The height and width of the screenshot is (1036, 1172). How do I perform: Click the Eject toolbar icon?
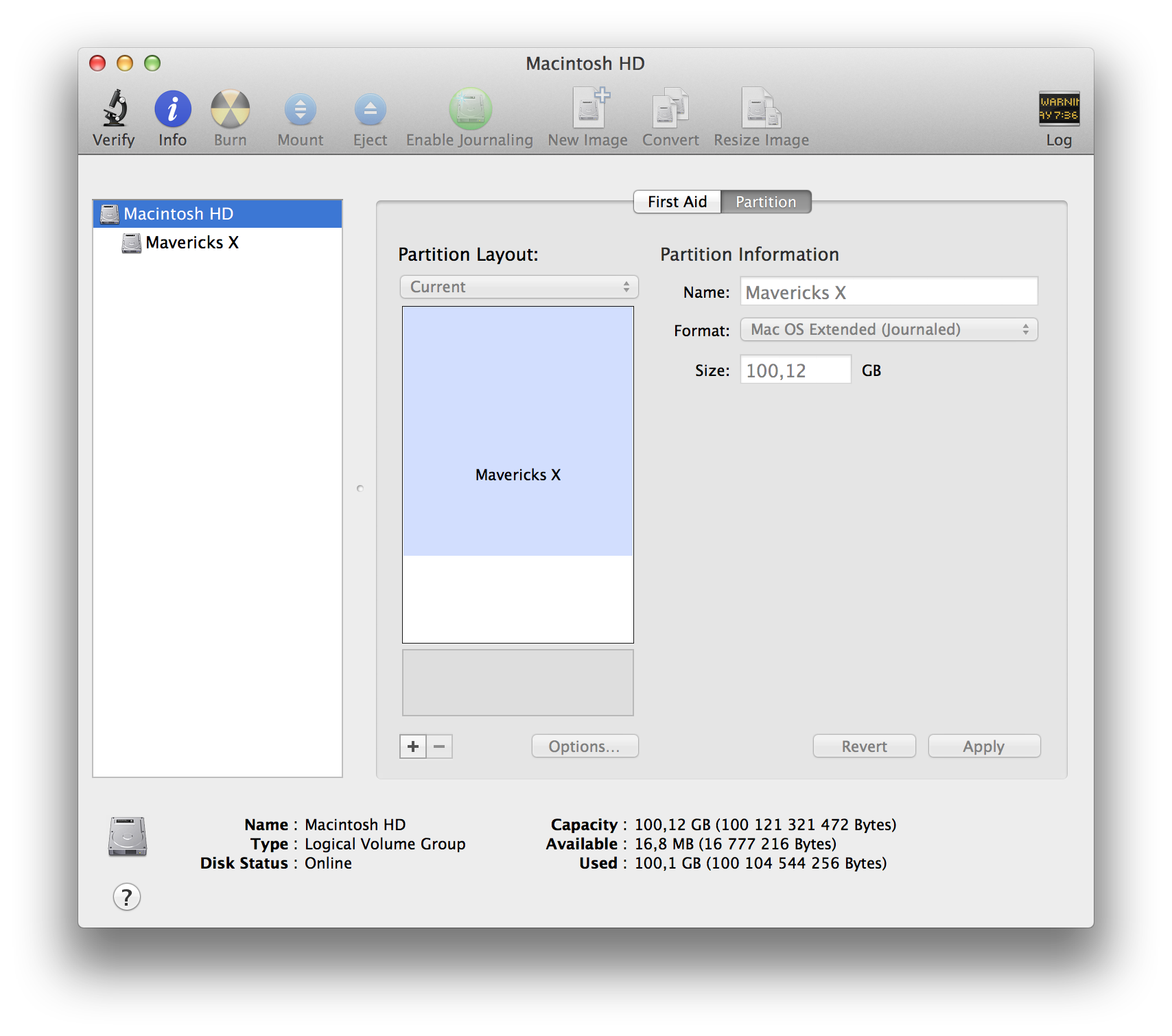(x=371, y=110)
